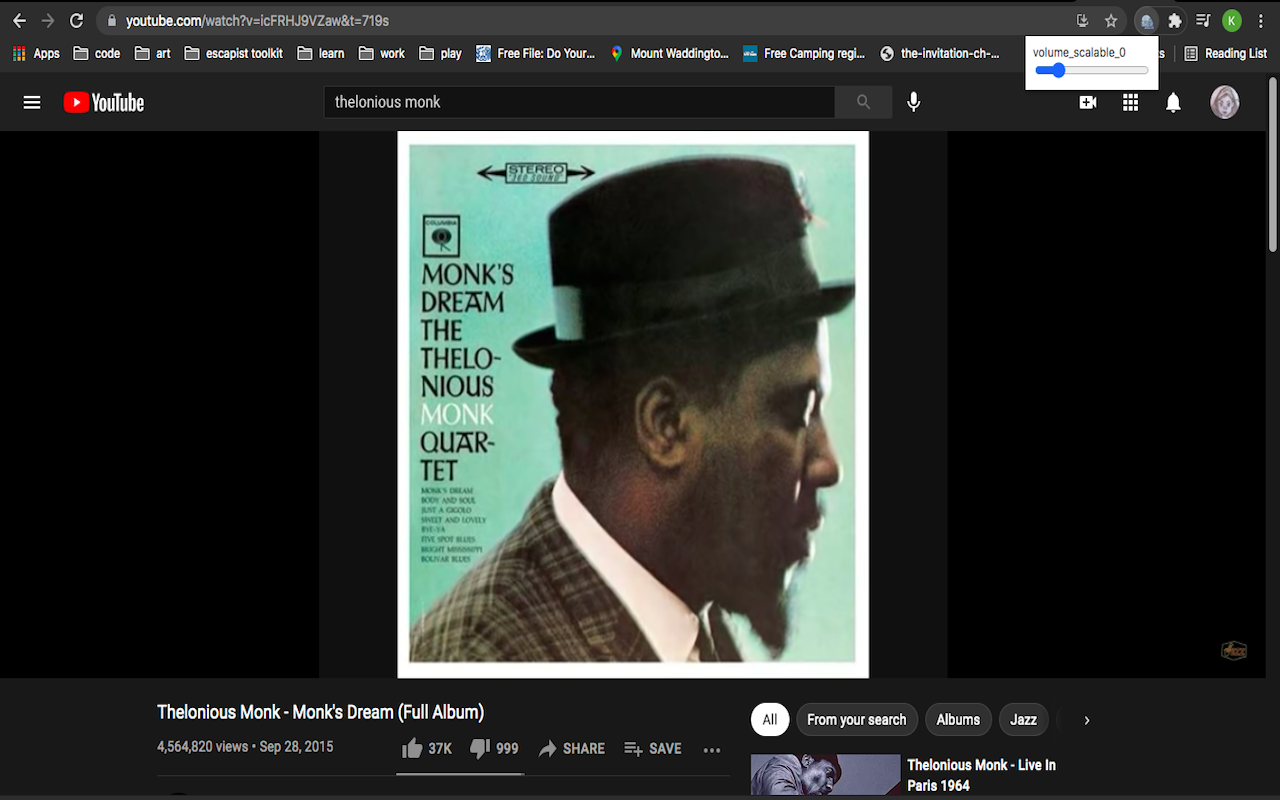The width and height of the screenshot is (1280, 800).
Task: Open the the-invitation-ch bookmark
Action: coord(940,53)
